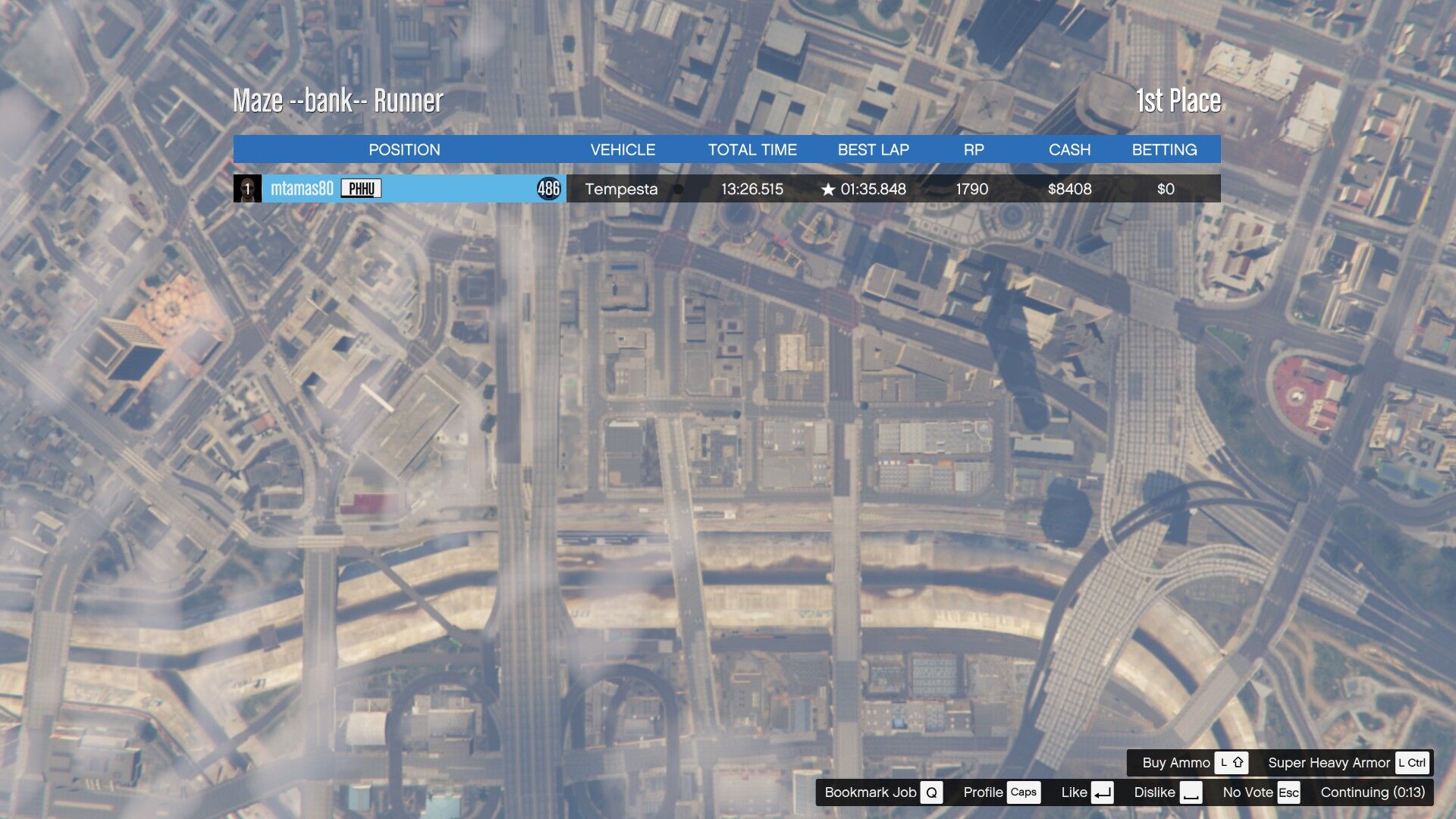Click the betting value $0
1456x819 pixels.
(1166, 189)
